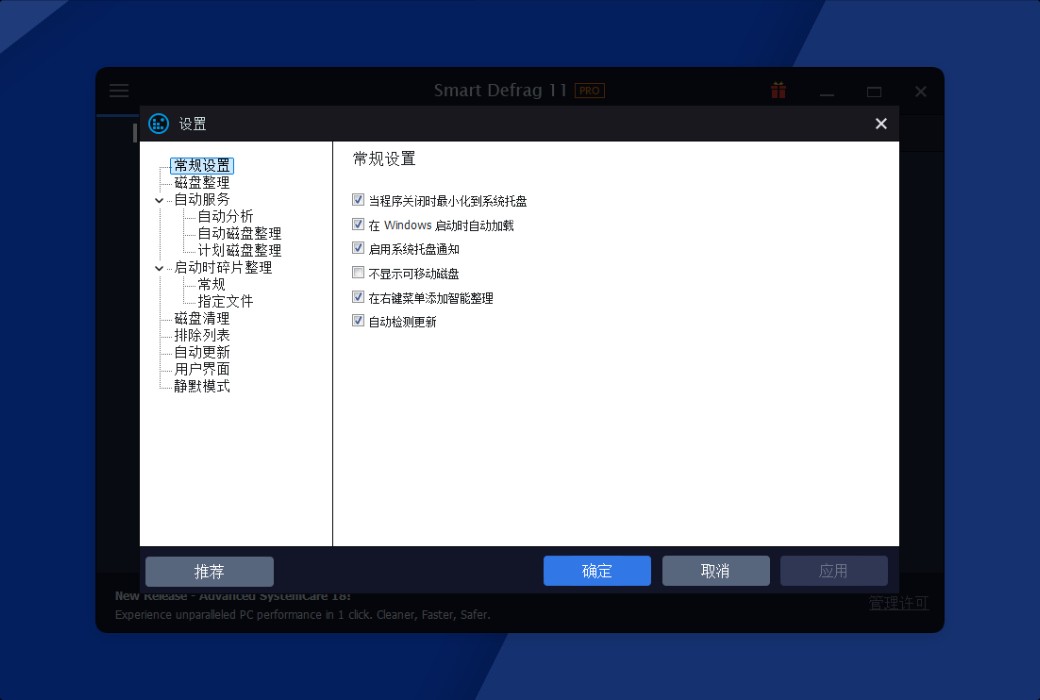Uncheck 自动检测更新 checkbox
Viewport: 1040px width, 700px height.
point(358,321)
